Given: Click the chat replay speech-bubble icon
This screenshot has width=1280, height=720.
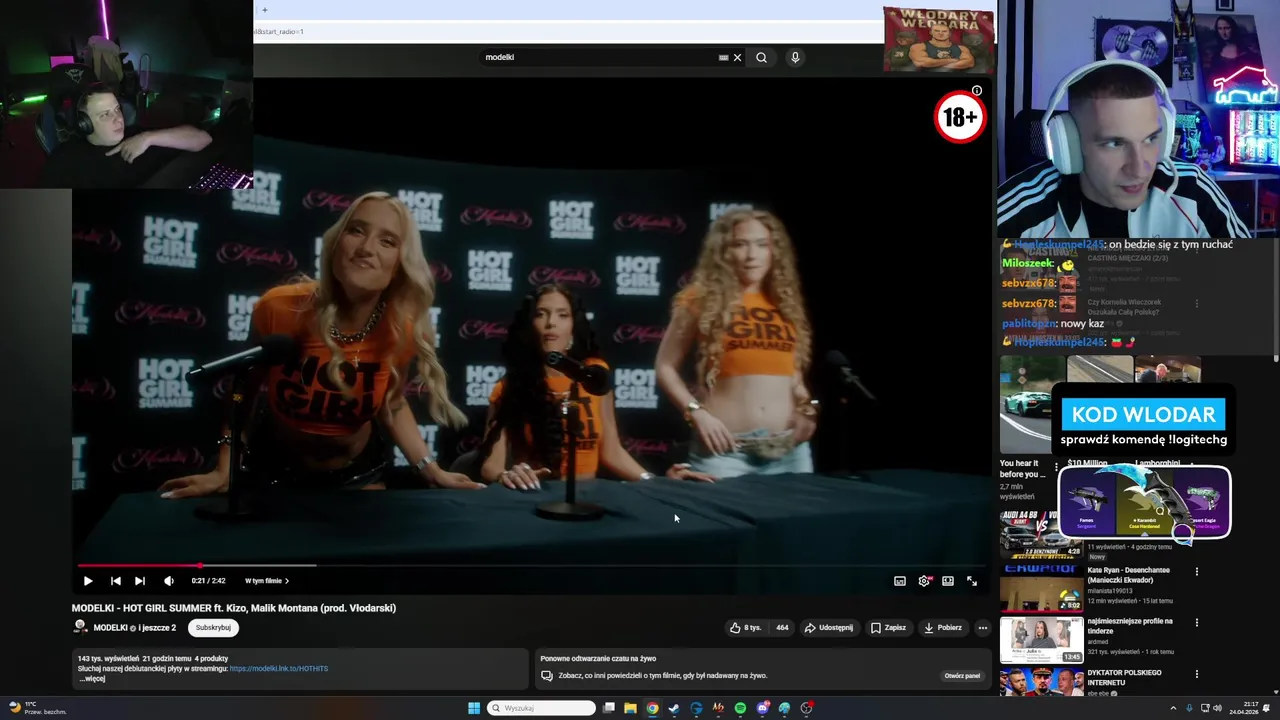Looking at the screenshot, I should tap(546, 676).
